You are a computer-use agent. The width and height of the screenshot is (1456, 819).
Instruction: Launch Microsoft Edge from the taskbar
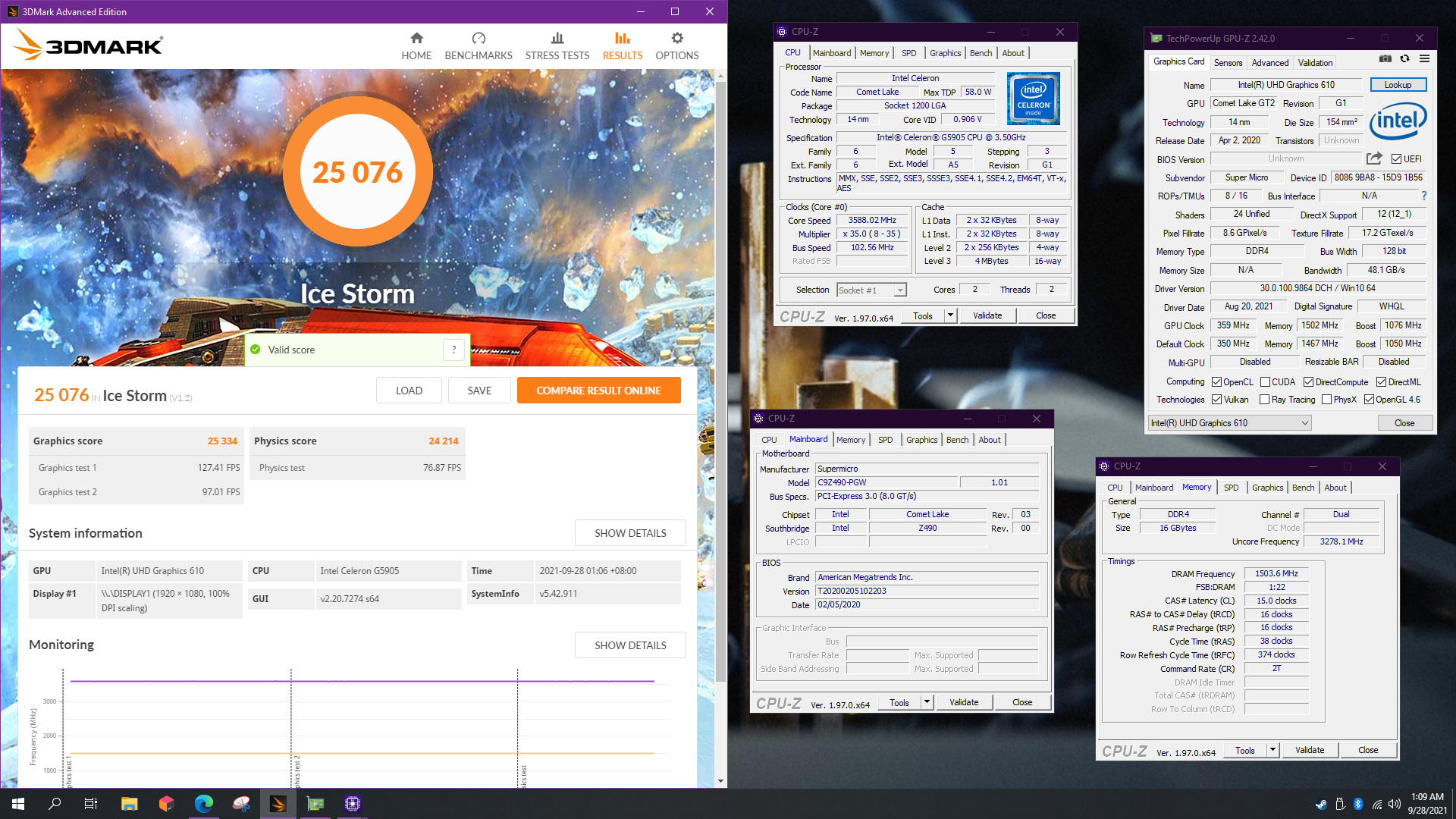click(x=203, y=804)
